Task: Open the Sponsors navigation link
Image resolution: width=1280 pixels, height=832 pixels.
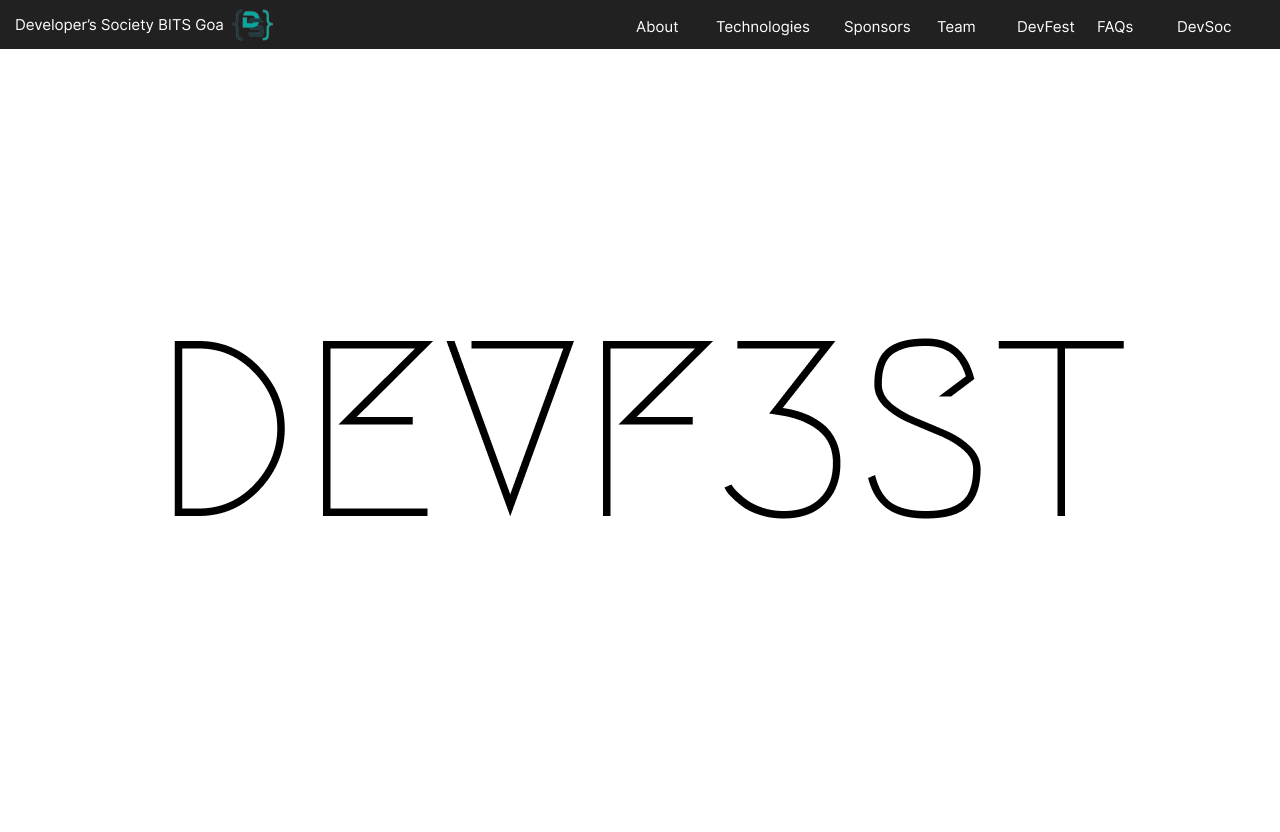Action: point(877,27)
